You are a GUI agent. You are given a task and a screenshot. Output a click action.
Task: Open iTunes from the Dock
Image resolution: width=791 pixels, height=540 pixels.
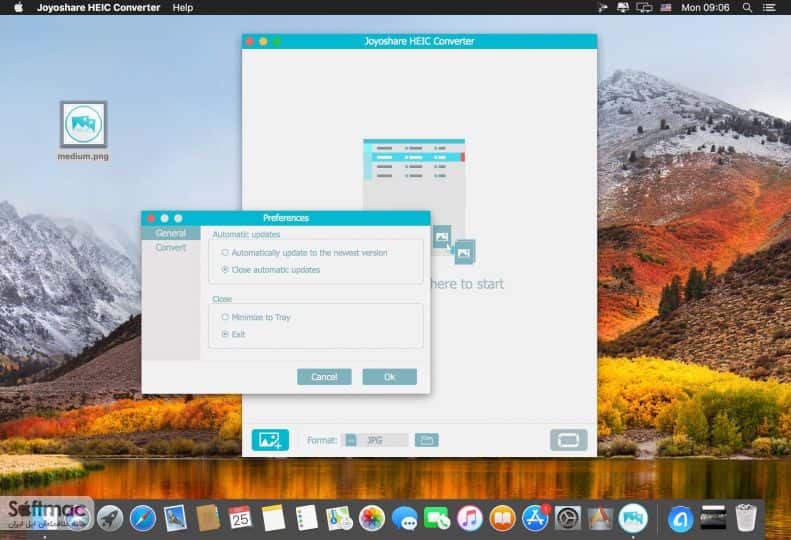click(x=469, y=518)
